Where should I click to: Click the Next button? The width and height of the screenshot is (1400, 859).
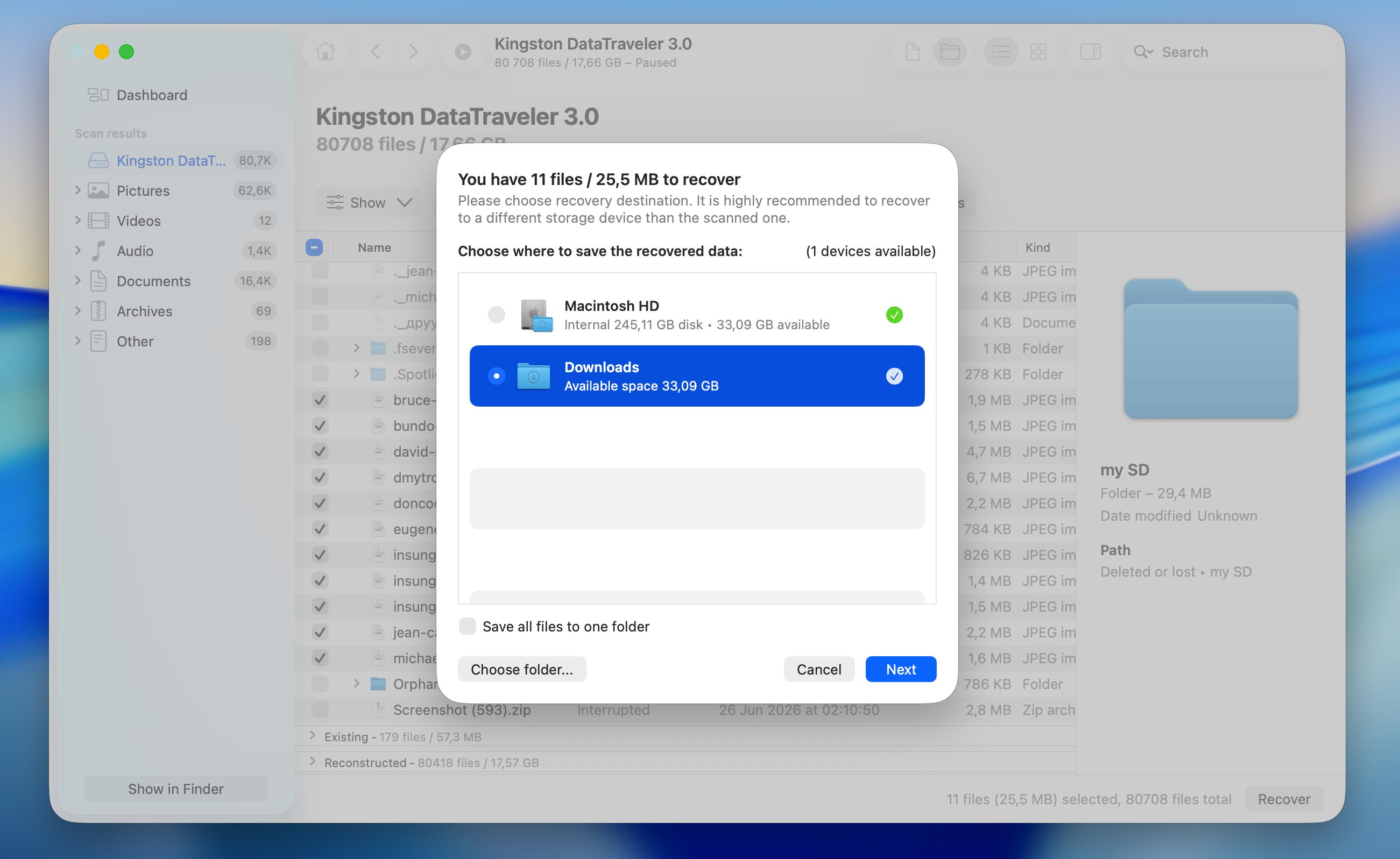[901, 669]
